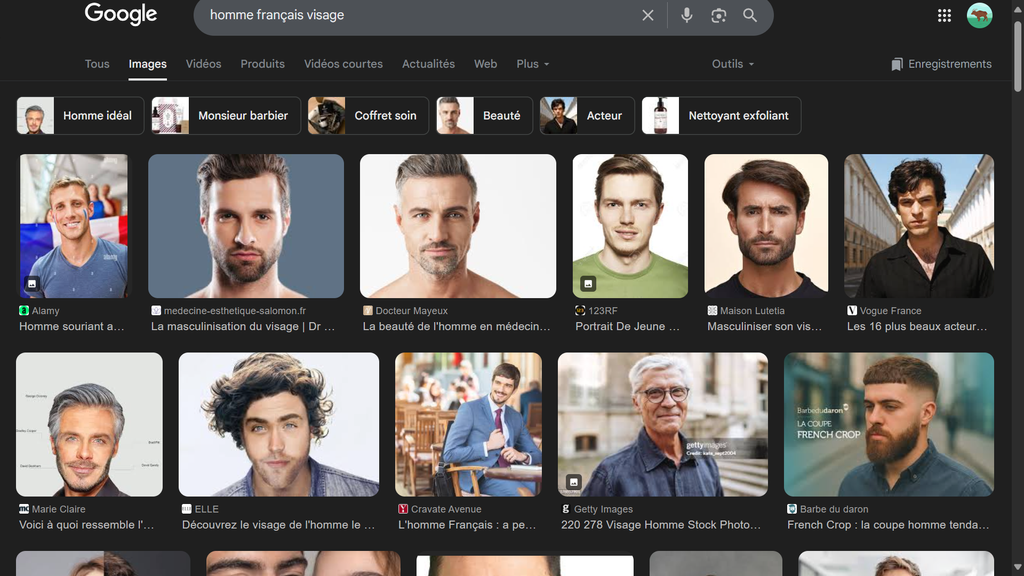The image size is (1024, 576).
Task: Apply the Nettoyant exfoliant filter chip
Action: [721, 116]
